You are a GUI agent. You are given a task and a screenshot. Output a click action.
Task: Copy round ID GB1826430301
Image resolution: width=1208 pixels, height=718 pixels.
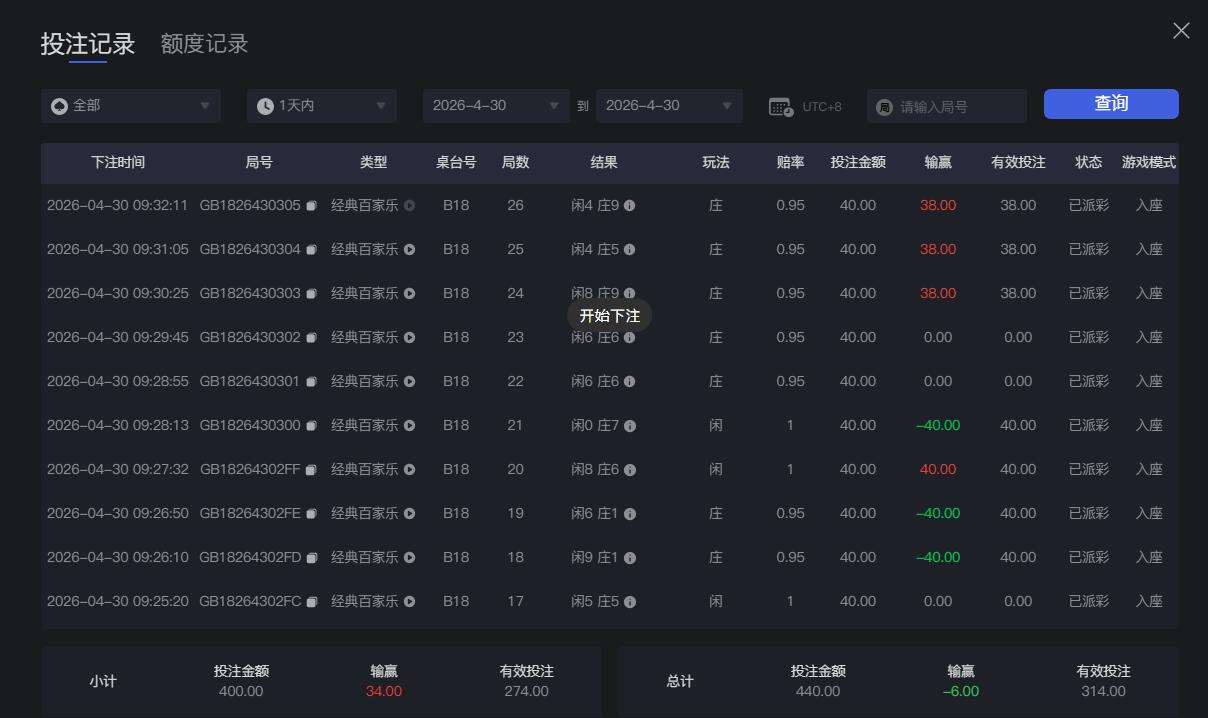(x=311, y=382)
